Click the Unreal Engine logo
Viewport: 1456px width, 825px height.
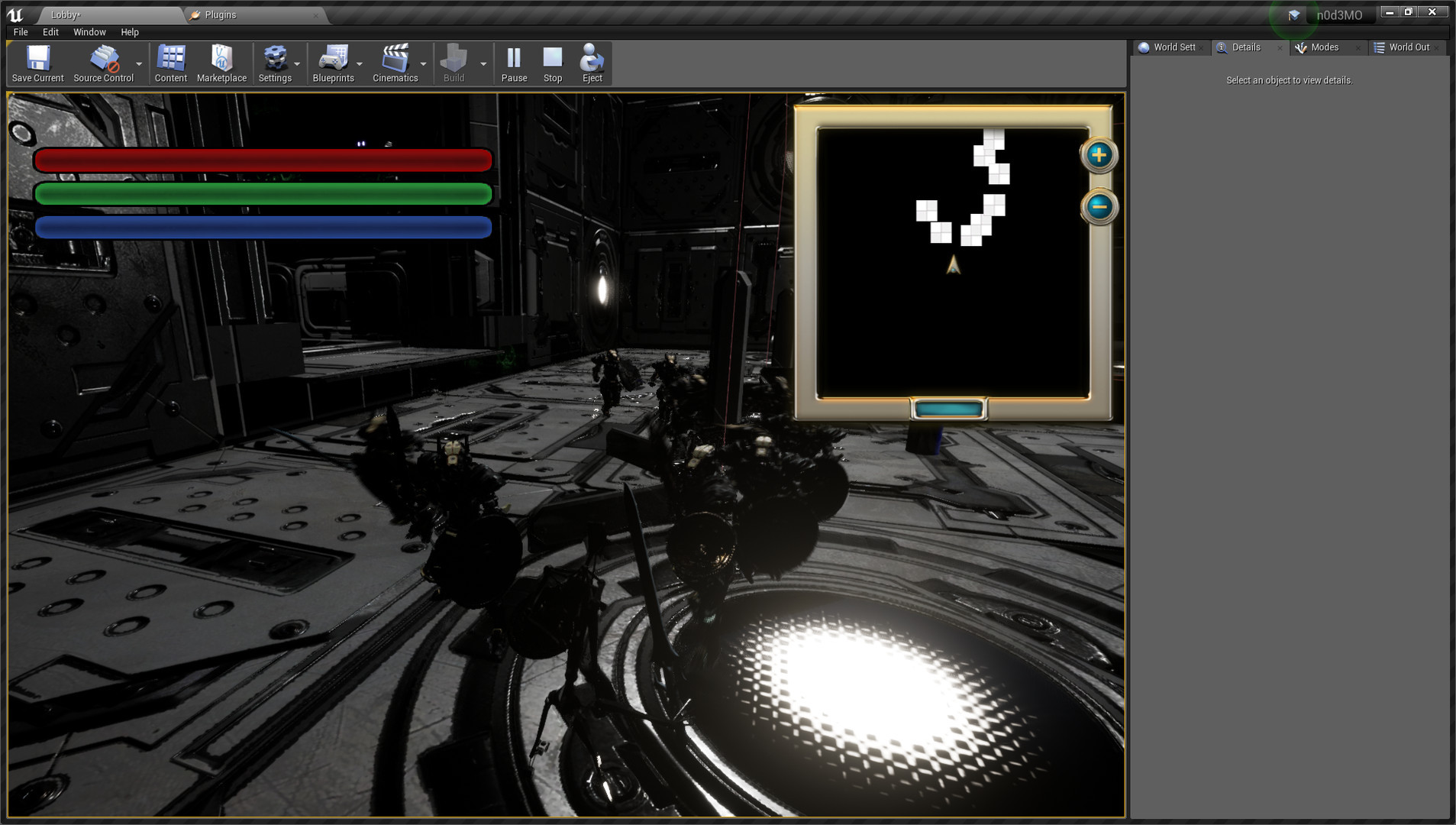coord(15,15)
